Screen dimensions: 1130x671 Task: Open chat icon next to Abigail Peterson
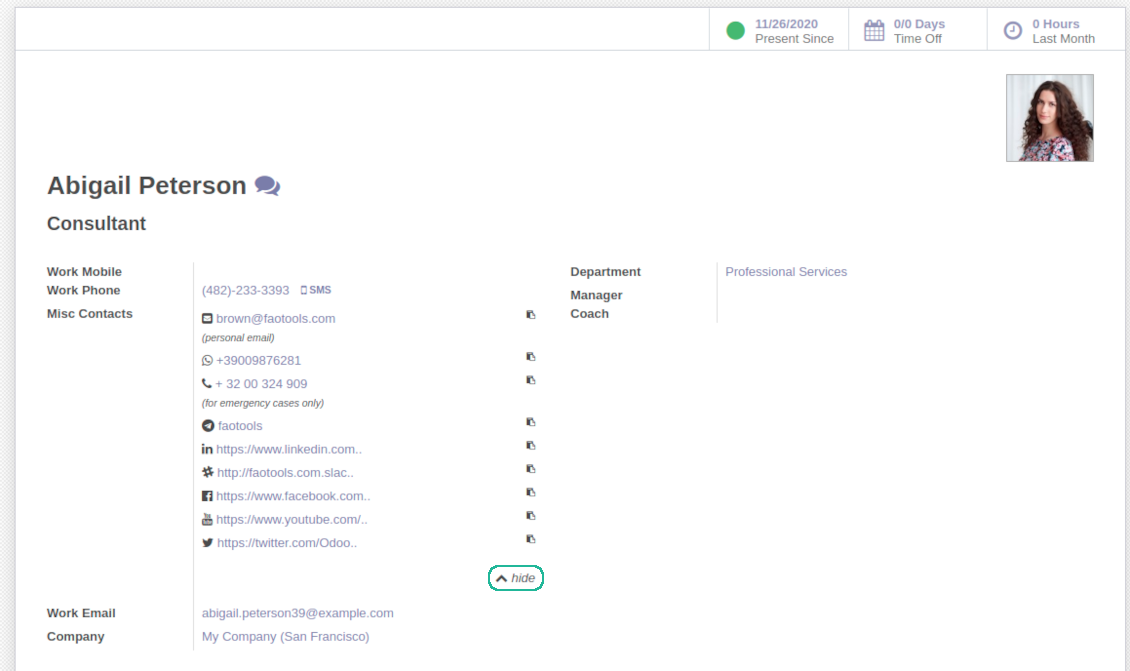coord(267,186)
